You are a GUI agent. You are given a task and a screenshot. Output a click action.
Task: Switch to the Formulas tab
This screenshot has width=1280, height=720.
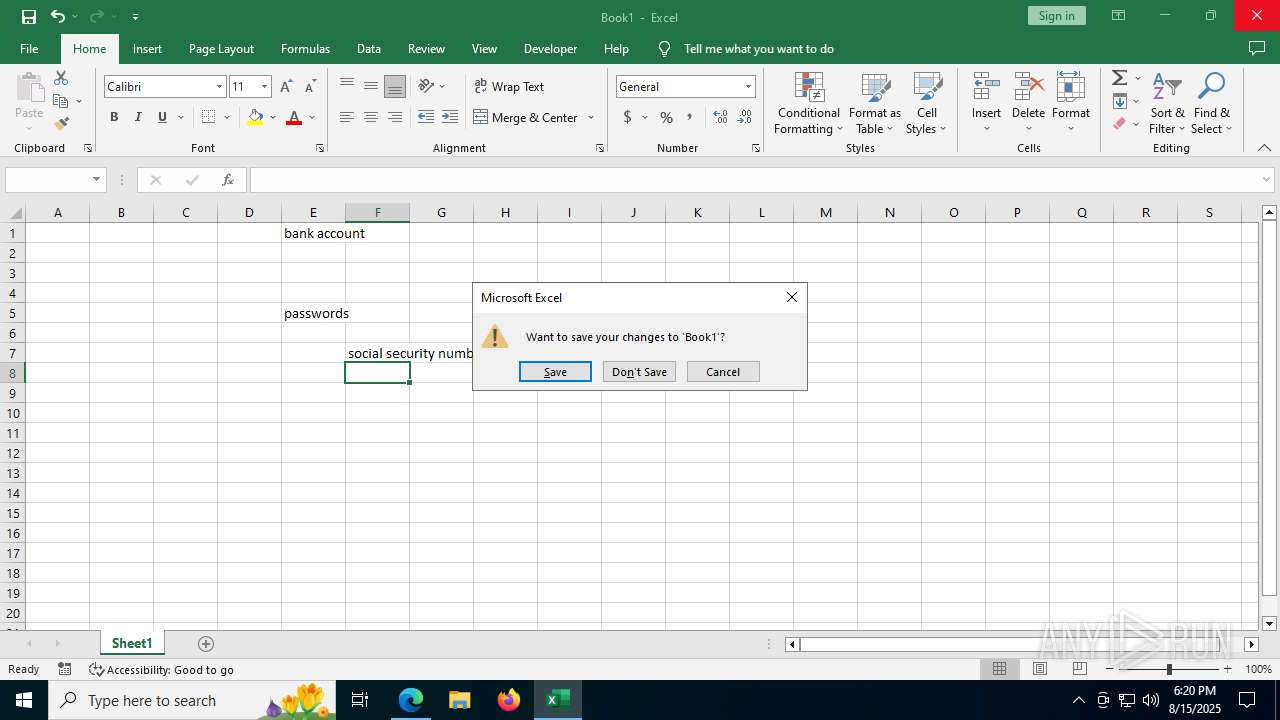pos(305,48)
